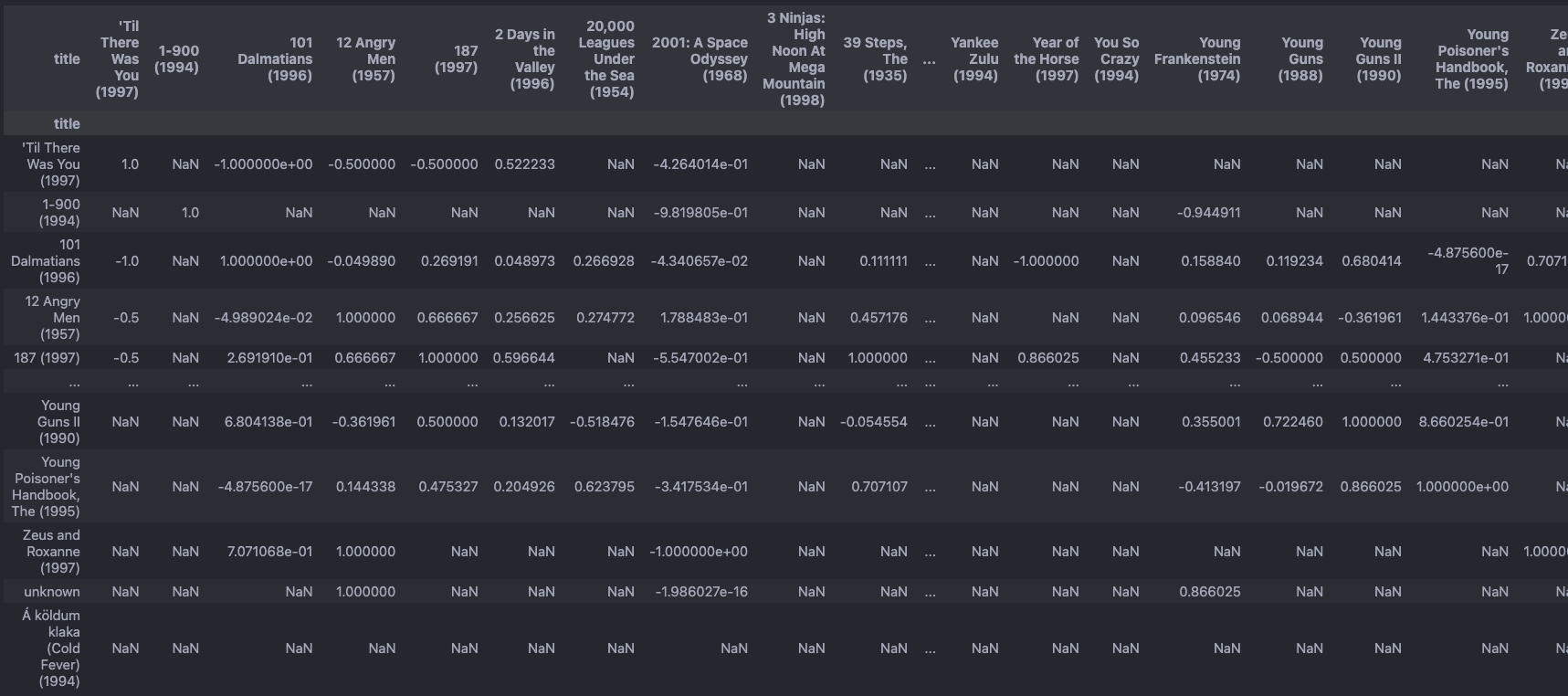Click cell value '-0.518476'

tap(602, 422)
